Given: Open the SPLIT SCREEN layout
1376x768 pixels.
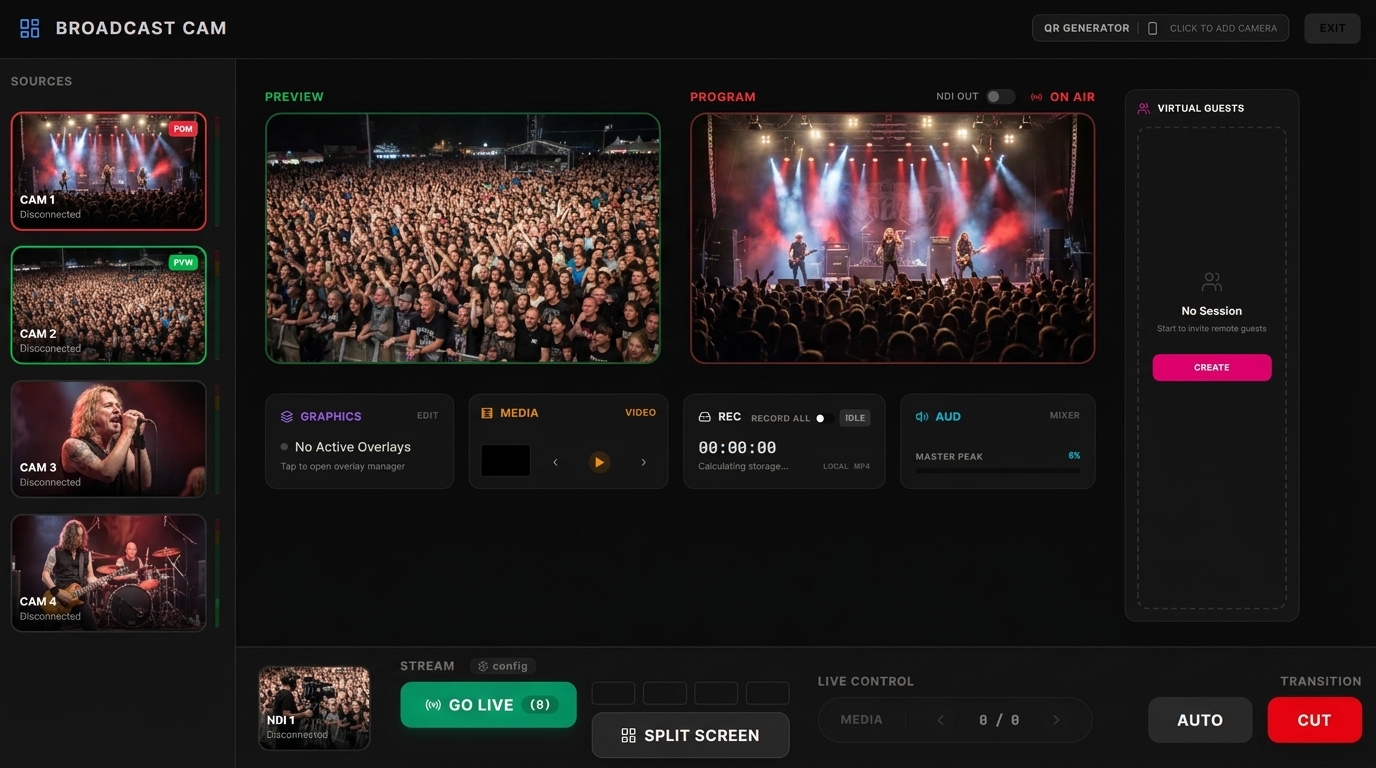Looking at the screenshot, I should 690,735.
